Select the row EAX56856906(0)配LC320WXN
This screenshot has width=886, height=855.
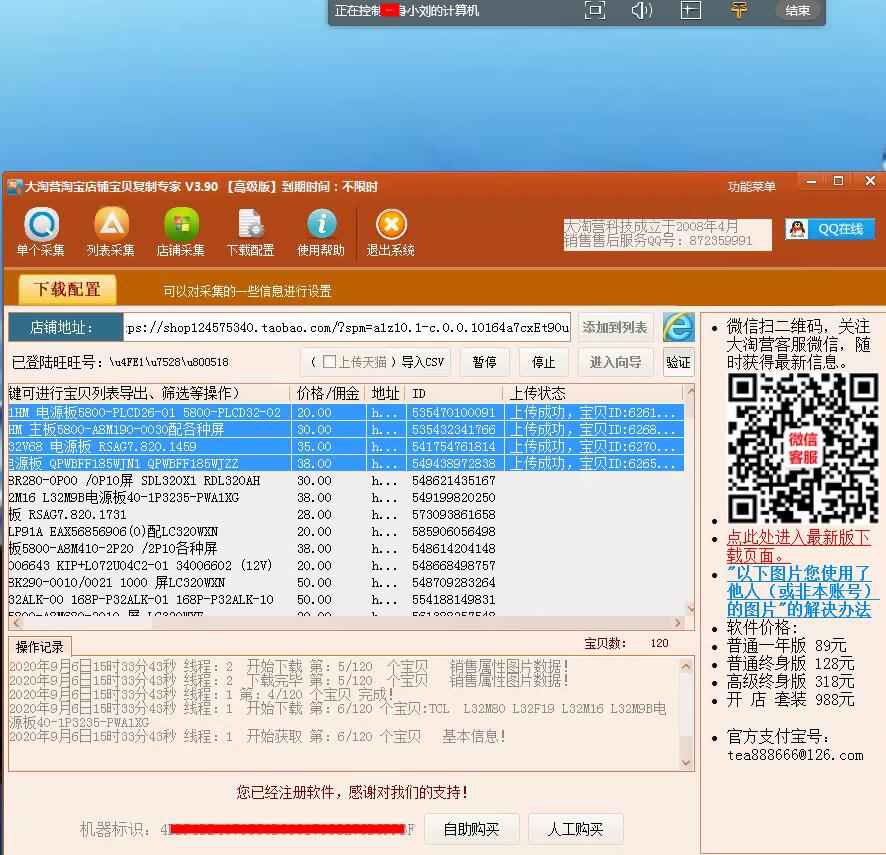click(346, 531)
